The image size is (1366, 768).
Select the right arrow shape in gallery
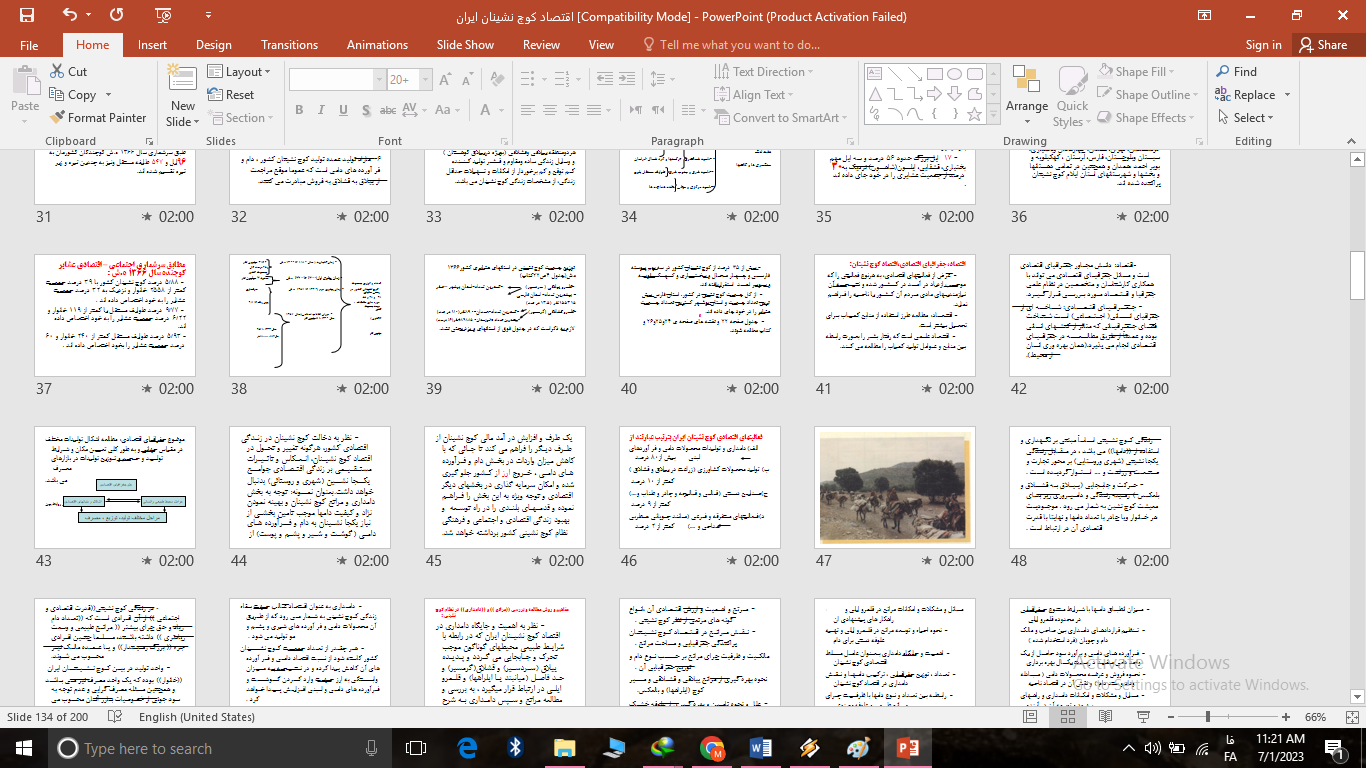click(x=934, y=93)
